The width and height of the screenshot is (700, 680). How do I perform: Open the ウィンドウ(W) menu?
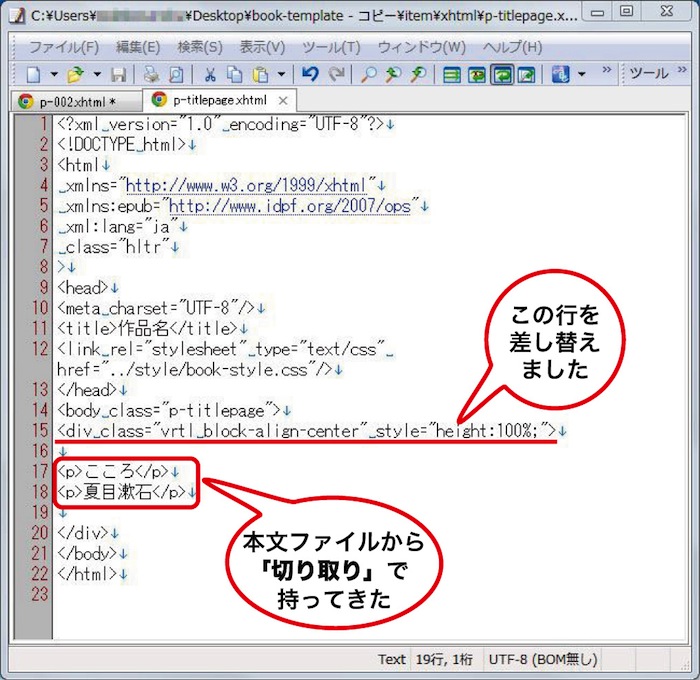[x=421, y=47]
